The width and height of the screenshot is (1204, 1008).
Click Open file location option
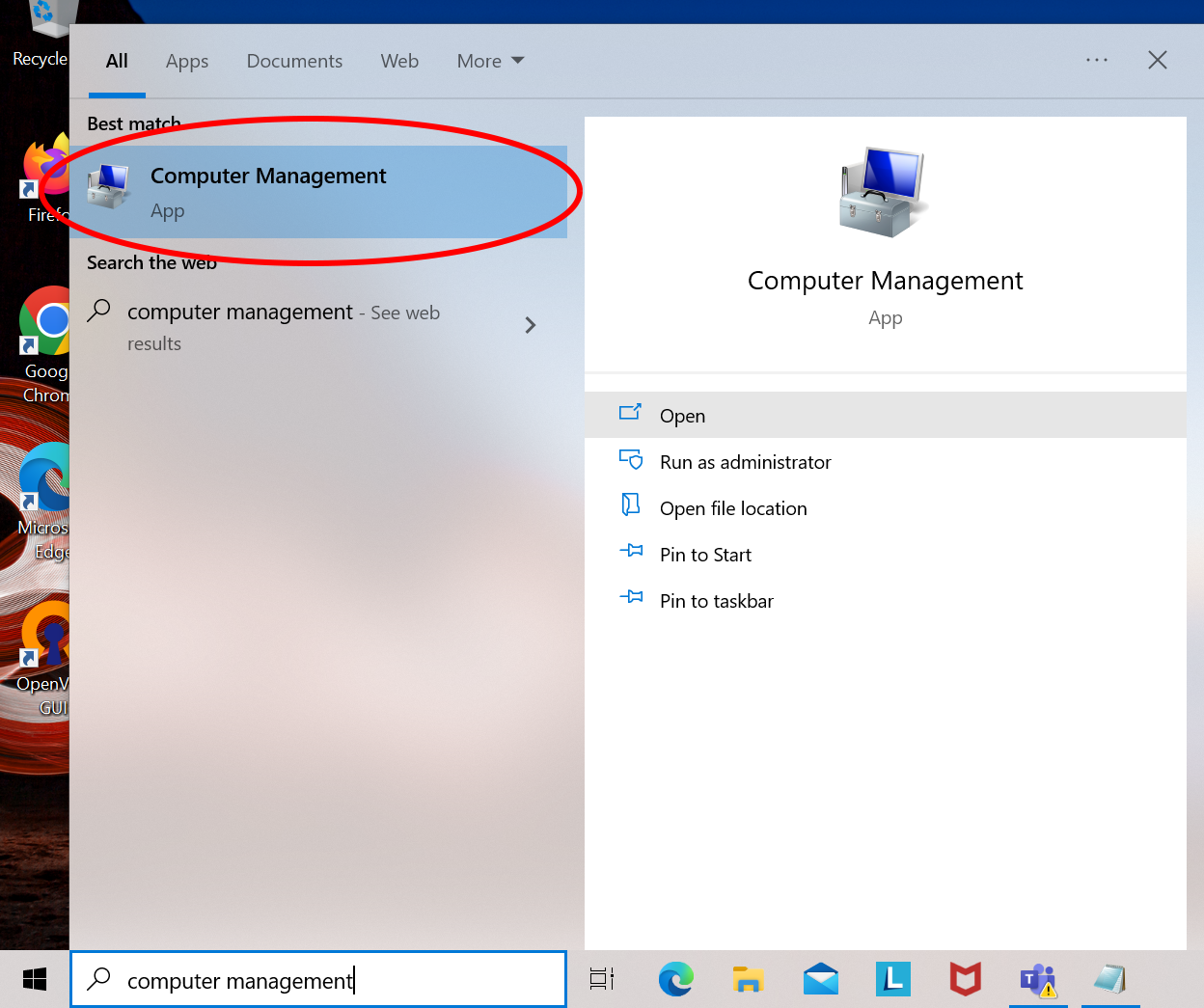[733, 508]
